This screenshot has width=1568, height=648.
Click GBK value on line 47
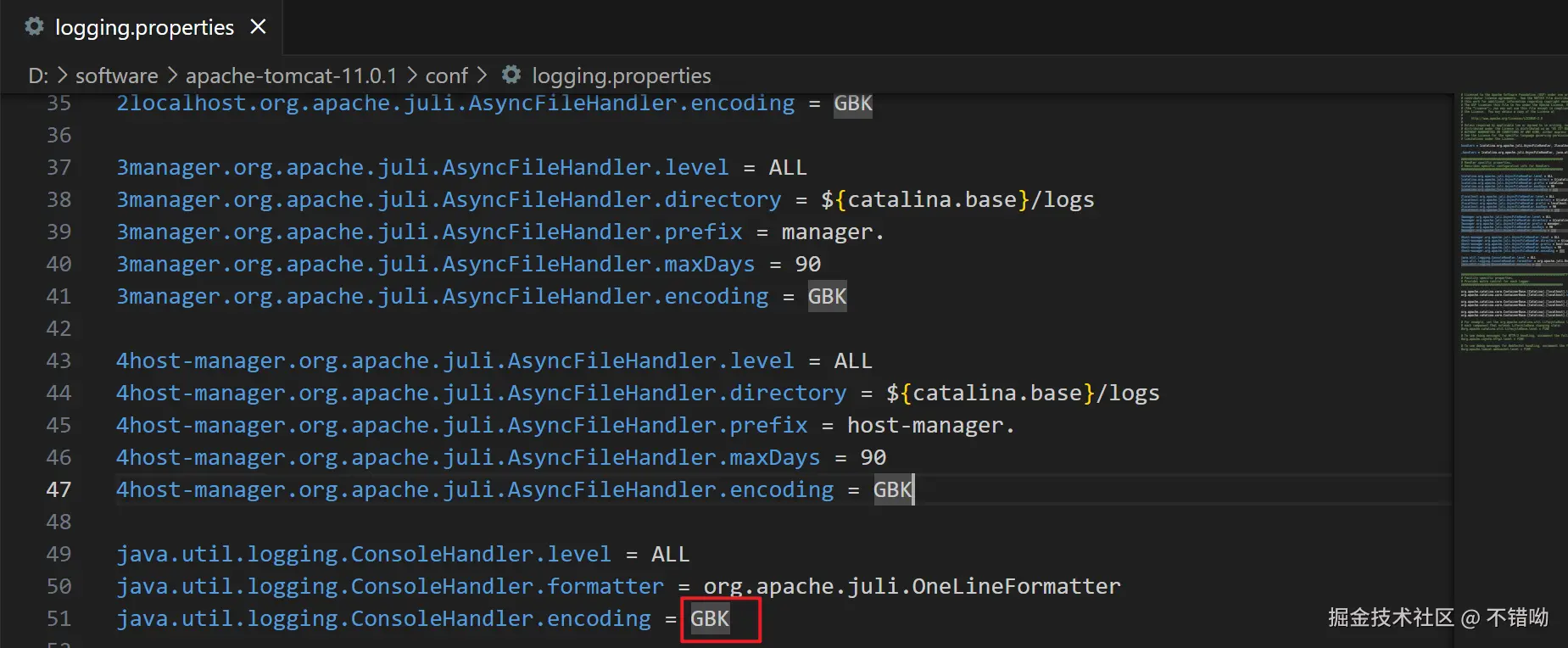[x=892, y=489]
